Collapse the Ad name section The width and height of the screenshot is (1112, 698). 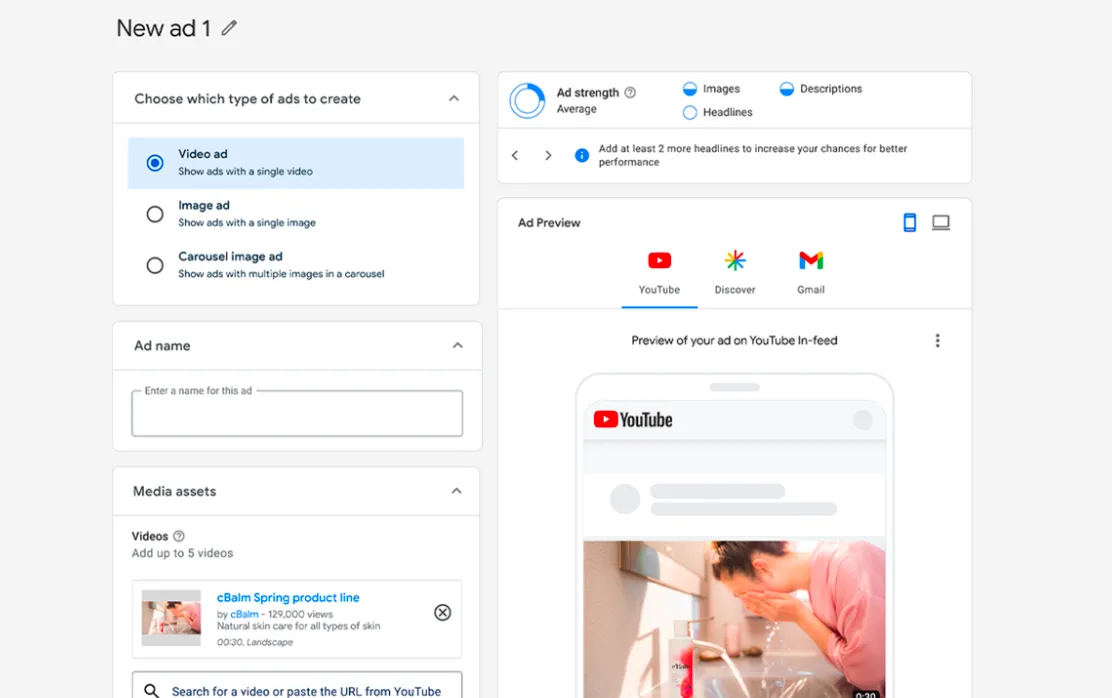[457, 345]
